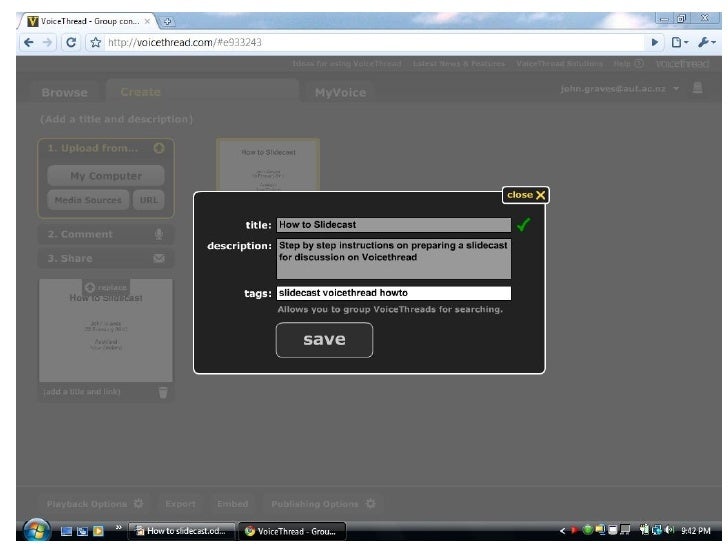Click the Switch between windows icon
Image resolution: width=728 pixels, height=546 pixels.
tap(82, 531)
